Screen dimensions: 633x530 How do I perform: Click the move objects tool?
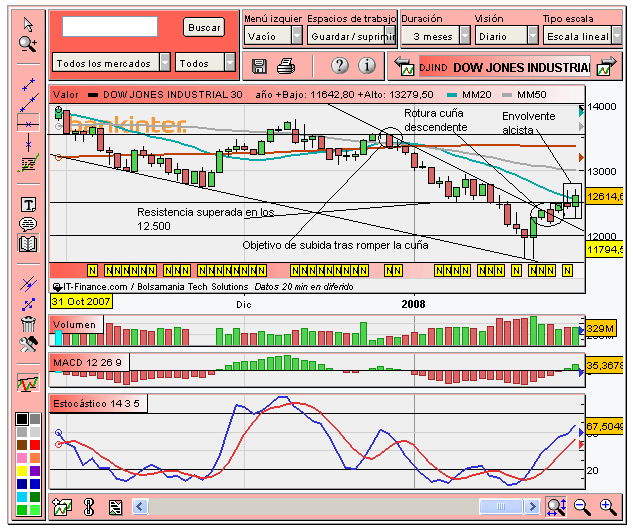[x=28, y=304]
